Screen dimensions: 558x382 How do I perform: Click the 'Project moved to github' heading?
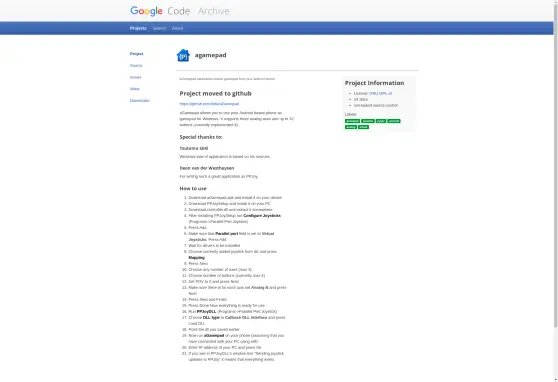pos(215,93)
